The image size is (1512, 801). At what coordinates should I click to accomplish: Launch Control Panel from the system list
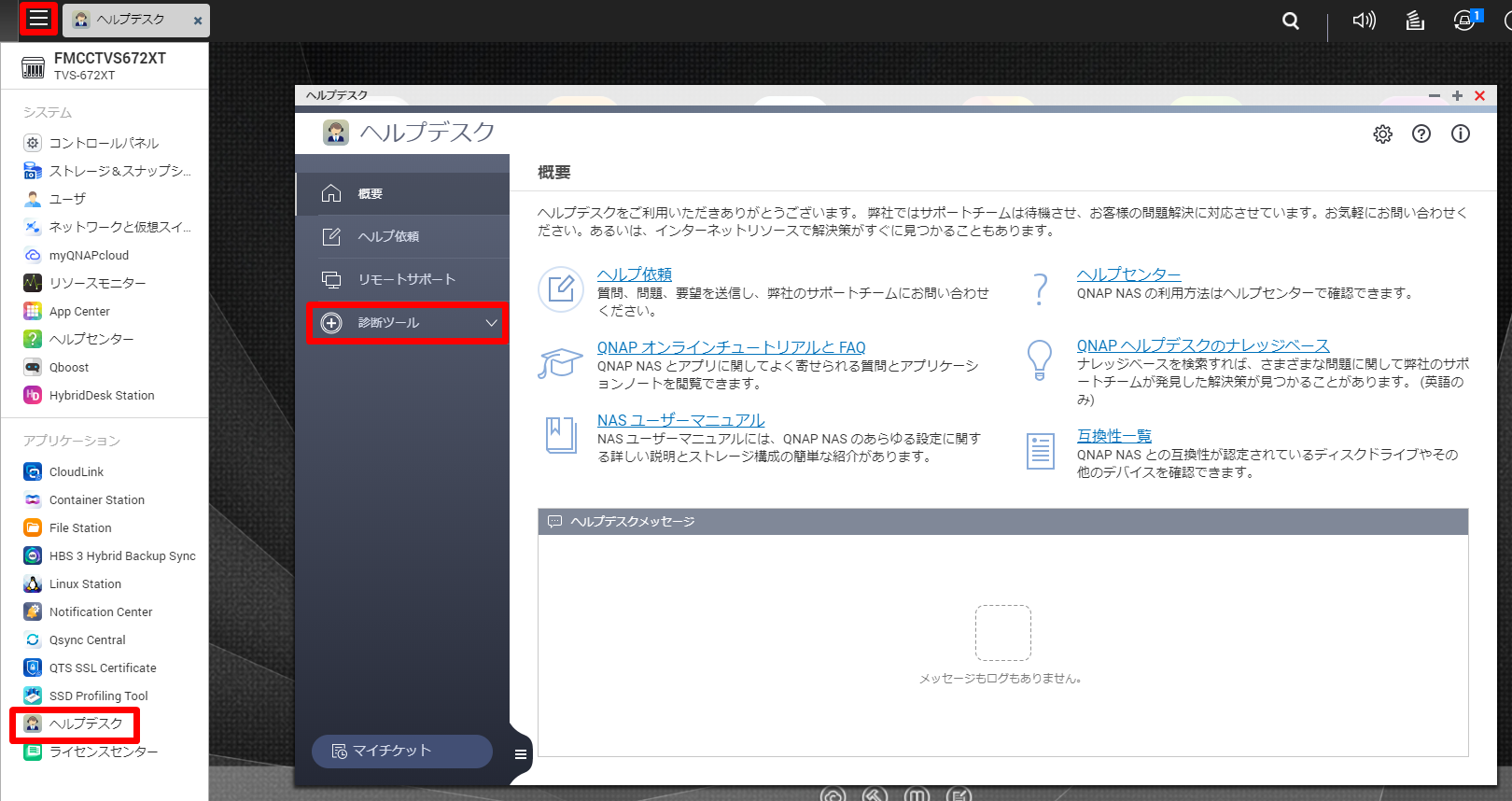click(x=105, y=143)
